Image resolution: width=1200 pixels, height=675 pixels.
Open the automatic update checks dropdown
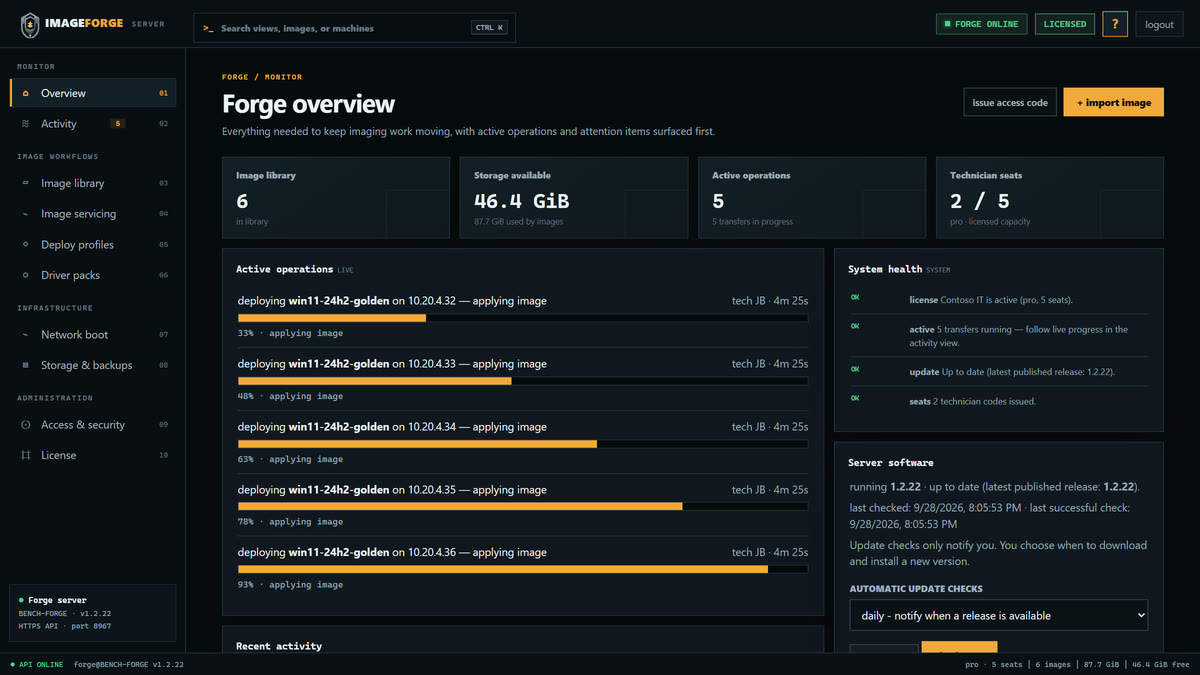[999, 615]
